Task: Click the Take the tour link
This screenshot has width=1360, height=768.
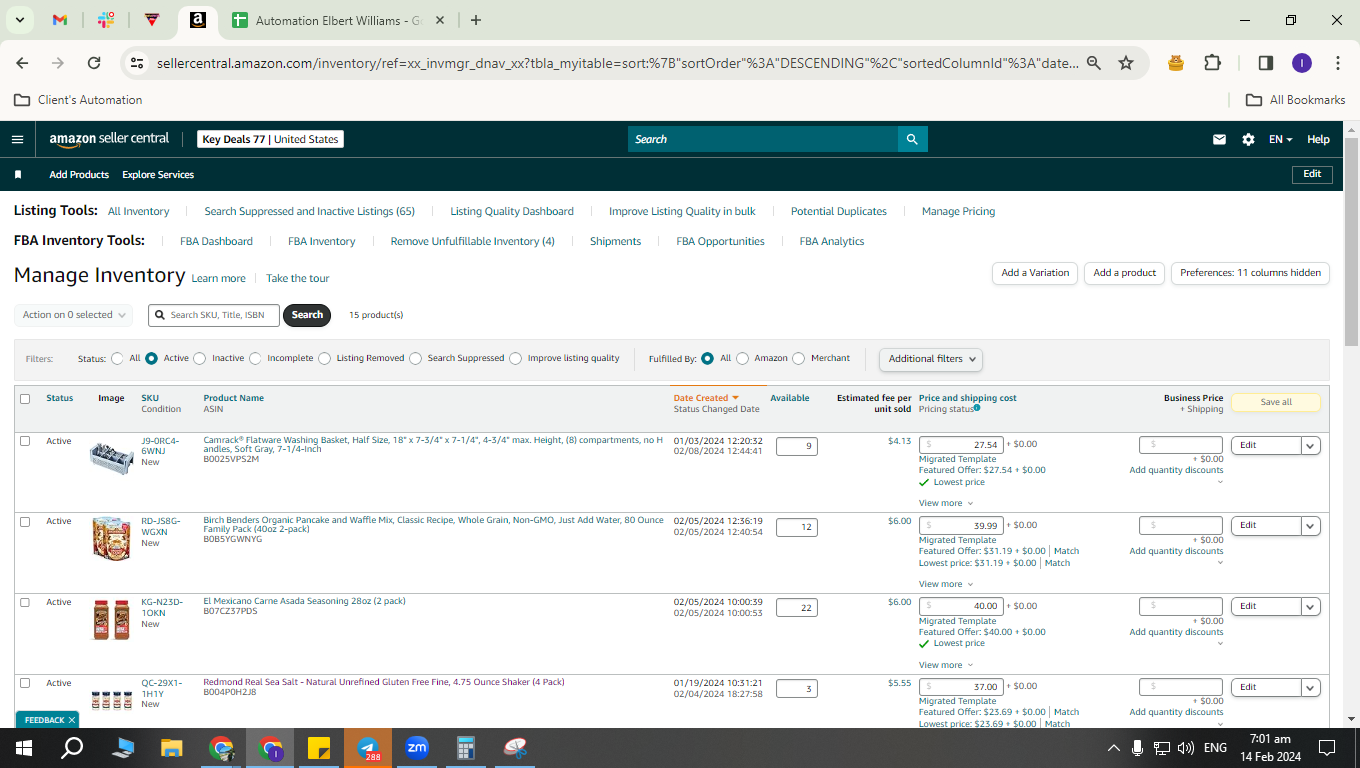Action: [297, 278]
